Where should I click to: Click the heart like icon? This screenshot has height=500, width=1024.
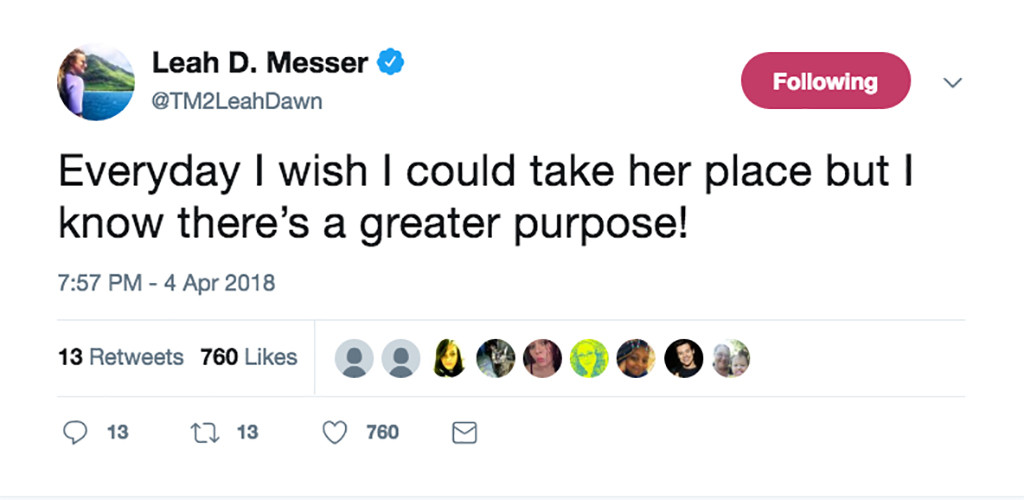click(x=335, y=432)
